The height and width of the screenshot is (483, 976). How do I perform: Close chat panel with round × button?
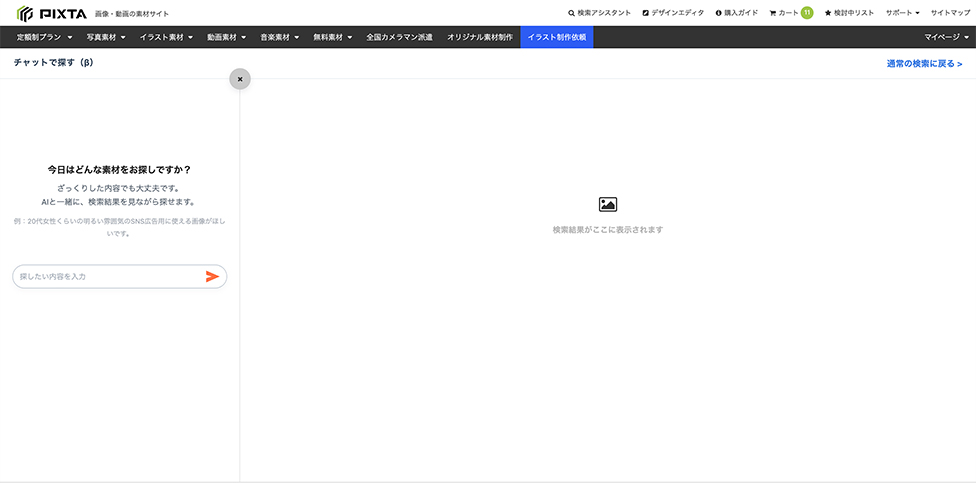click(240, 79)
